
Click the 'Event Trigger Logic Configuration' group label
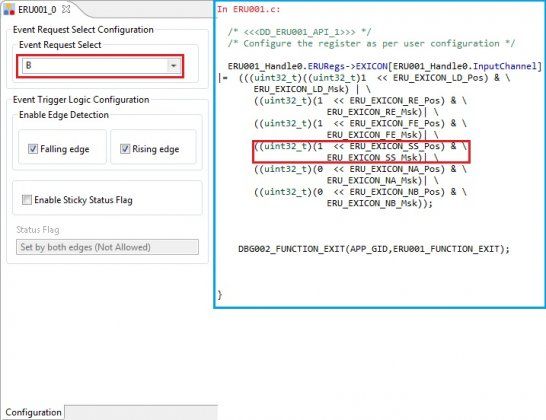(81, 100)
